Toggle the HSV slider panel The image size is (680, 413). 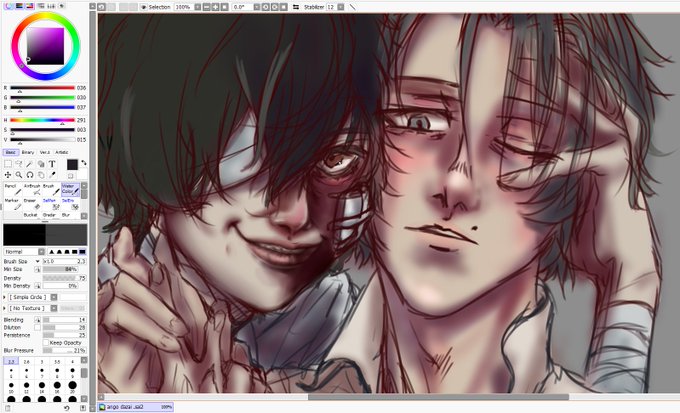(x=29, y=6)
